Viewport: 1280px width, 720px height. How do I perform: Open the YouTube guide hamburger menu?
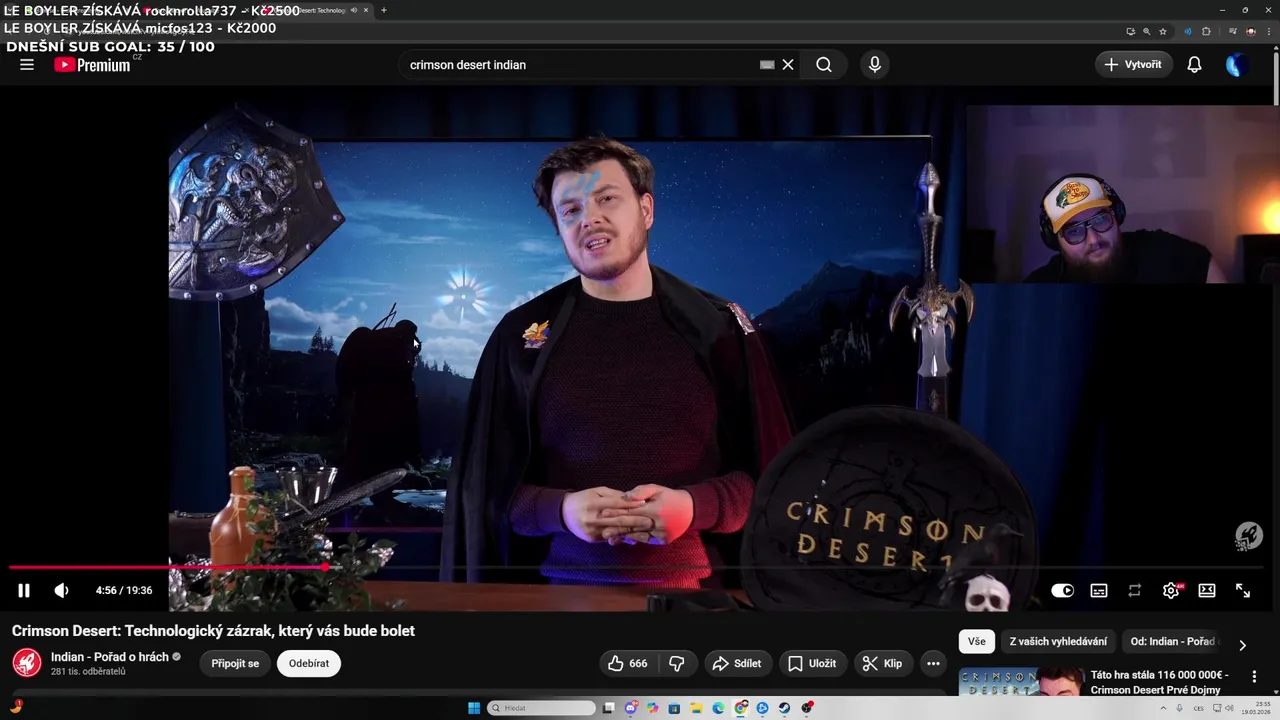[27, 64]
